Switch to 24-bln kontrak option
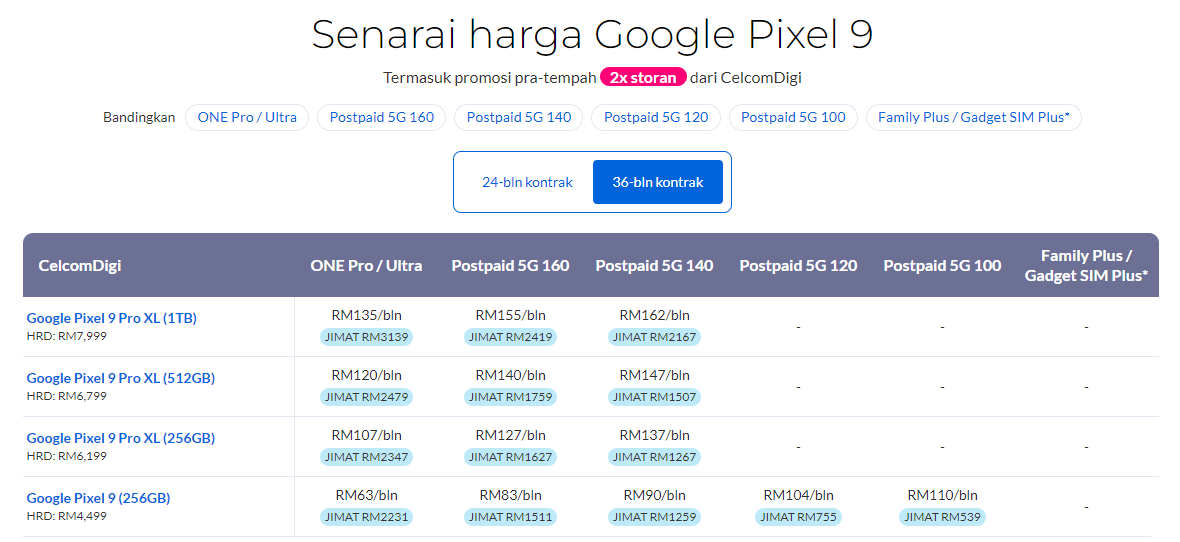 point(527,182)
